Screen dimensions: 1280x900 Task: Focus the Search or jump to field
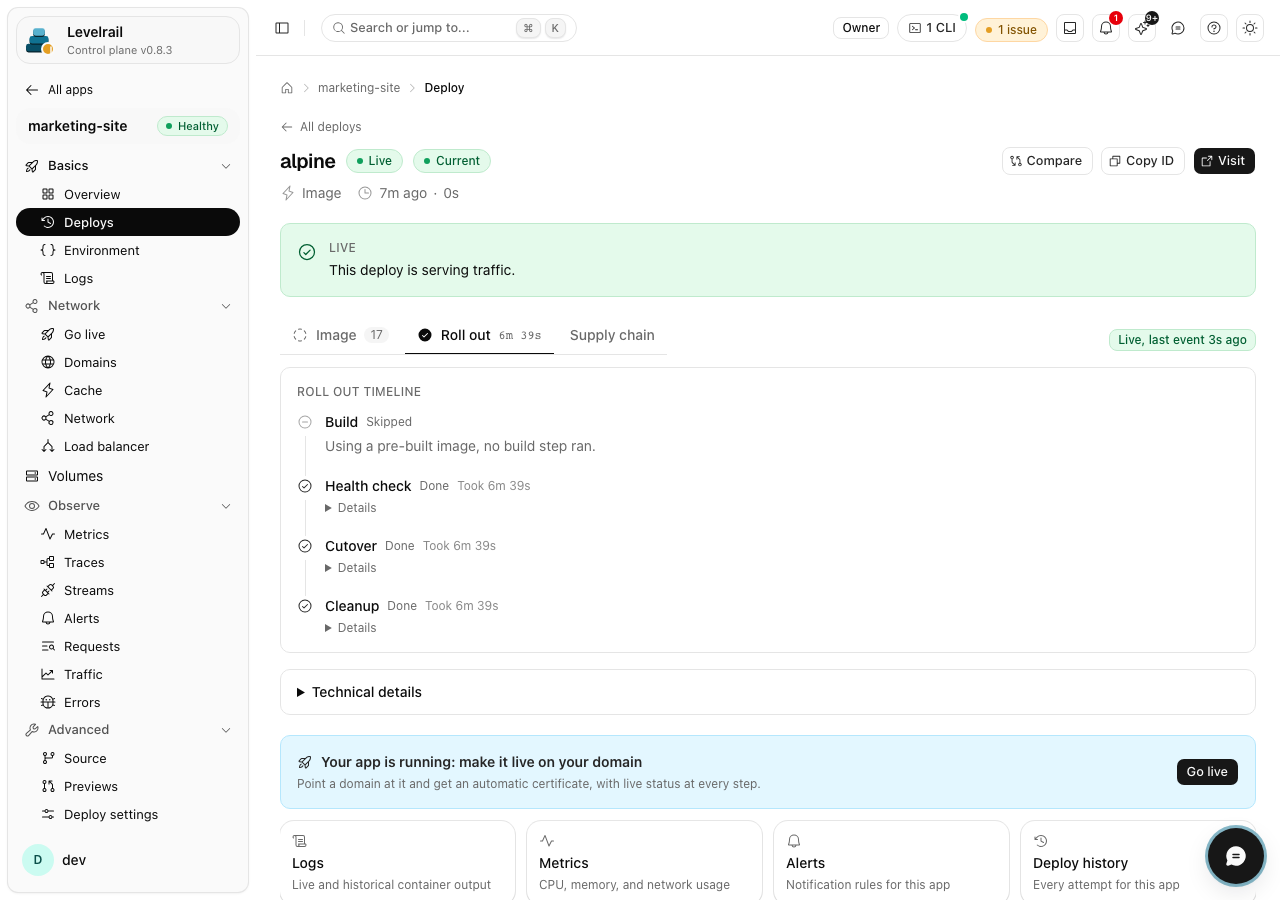pos(449,28)
